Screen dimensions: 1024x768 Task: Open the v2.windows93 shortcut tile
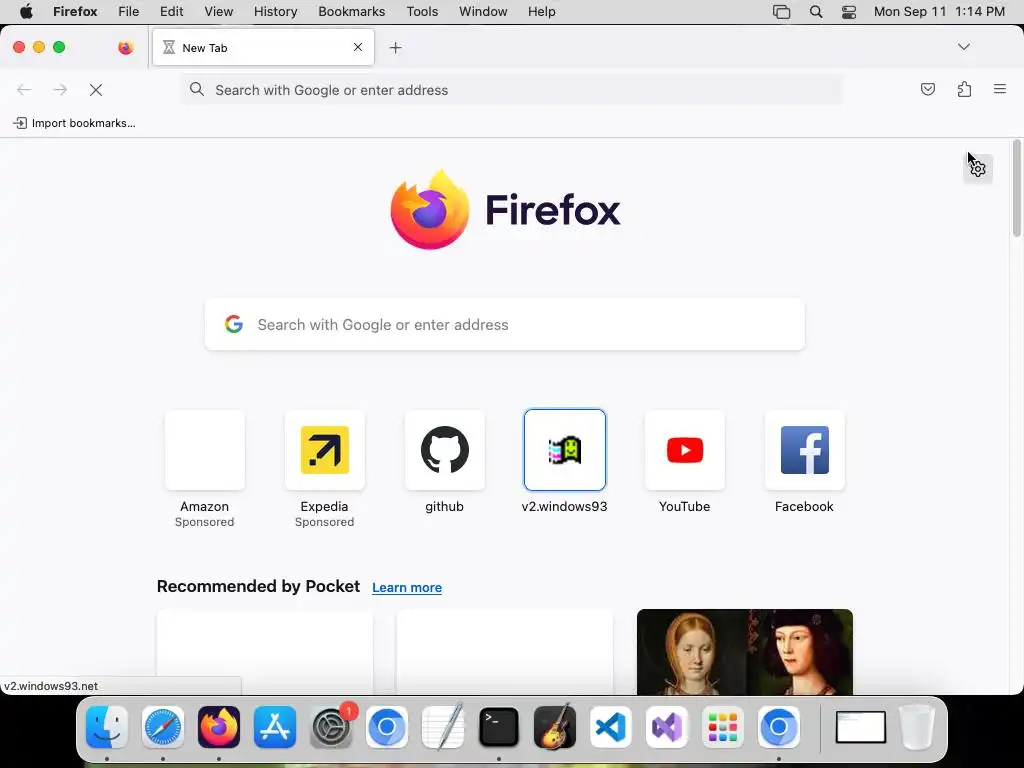point(565,450)
